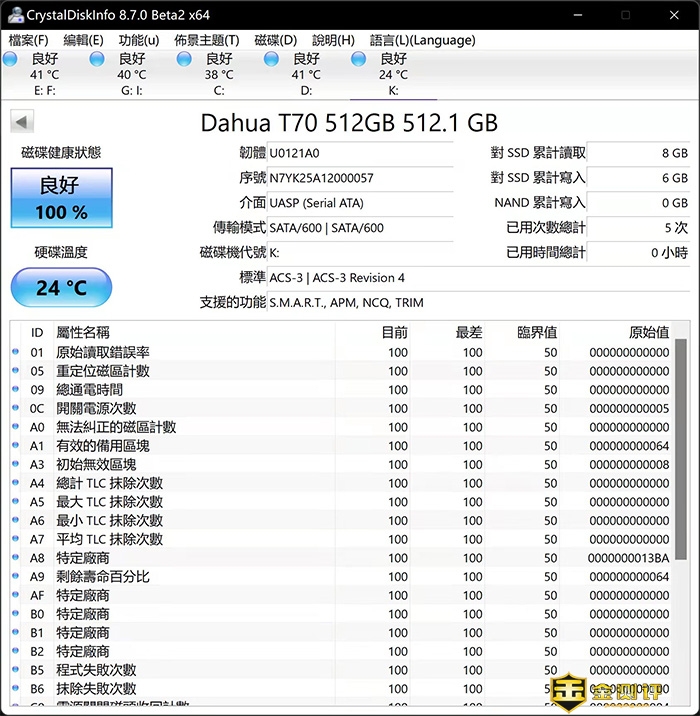Image resolution: width=700 pixels, height=716 pixels.
Task: Click status dot for attribute A9 row
Action: click(x=15, y=577)
